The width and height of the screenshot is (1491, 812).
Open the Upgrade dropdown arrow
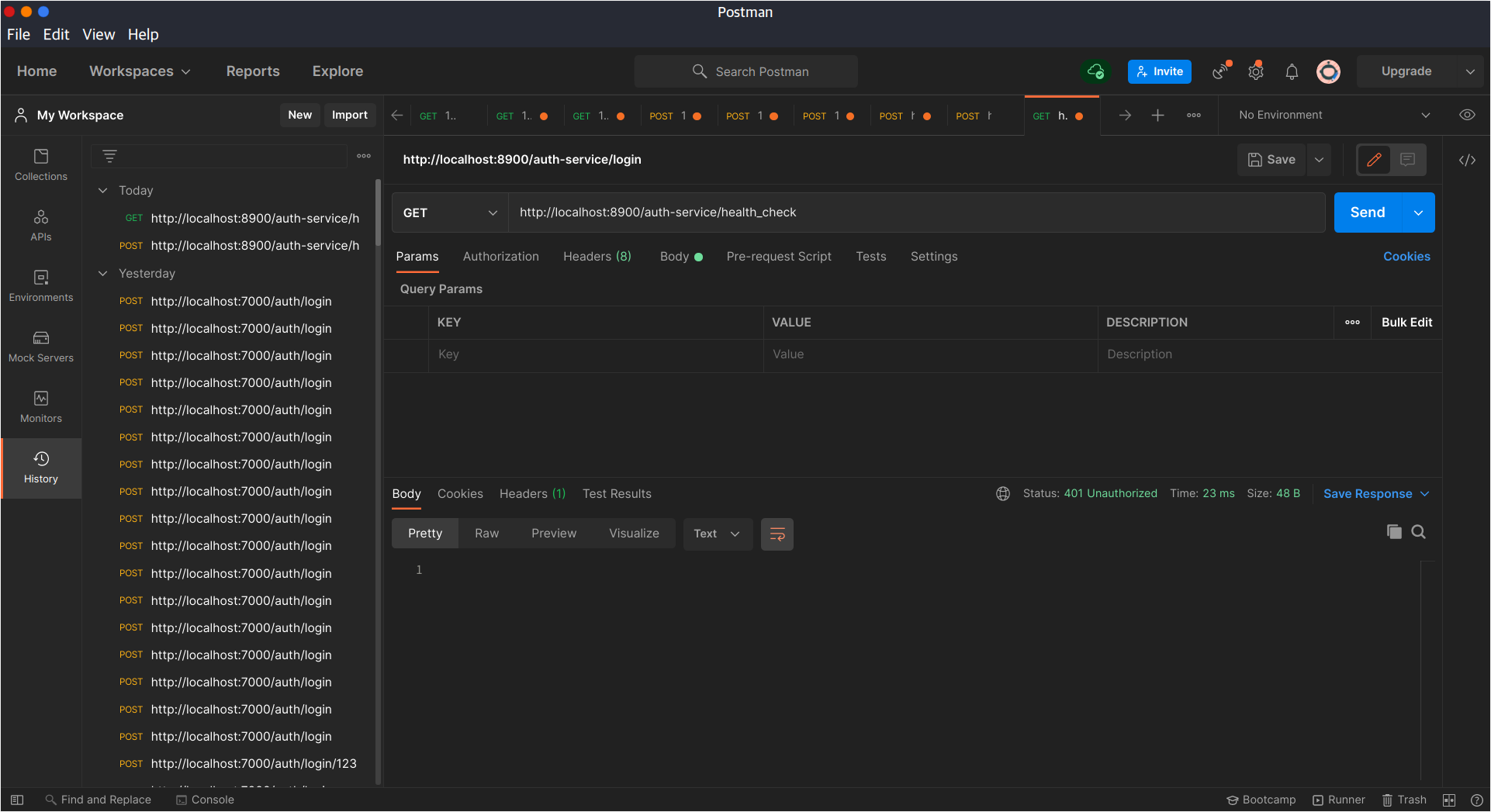click(1470, 71)
